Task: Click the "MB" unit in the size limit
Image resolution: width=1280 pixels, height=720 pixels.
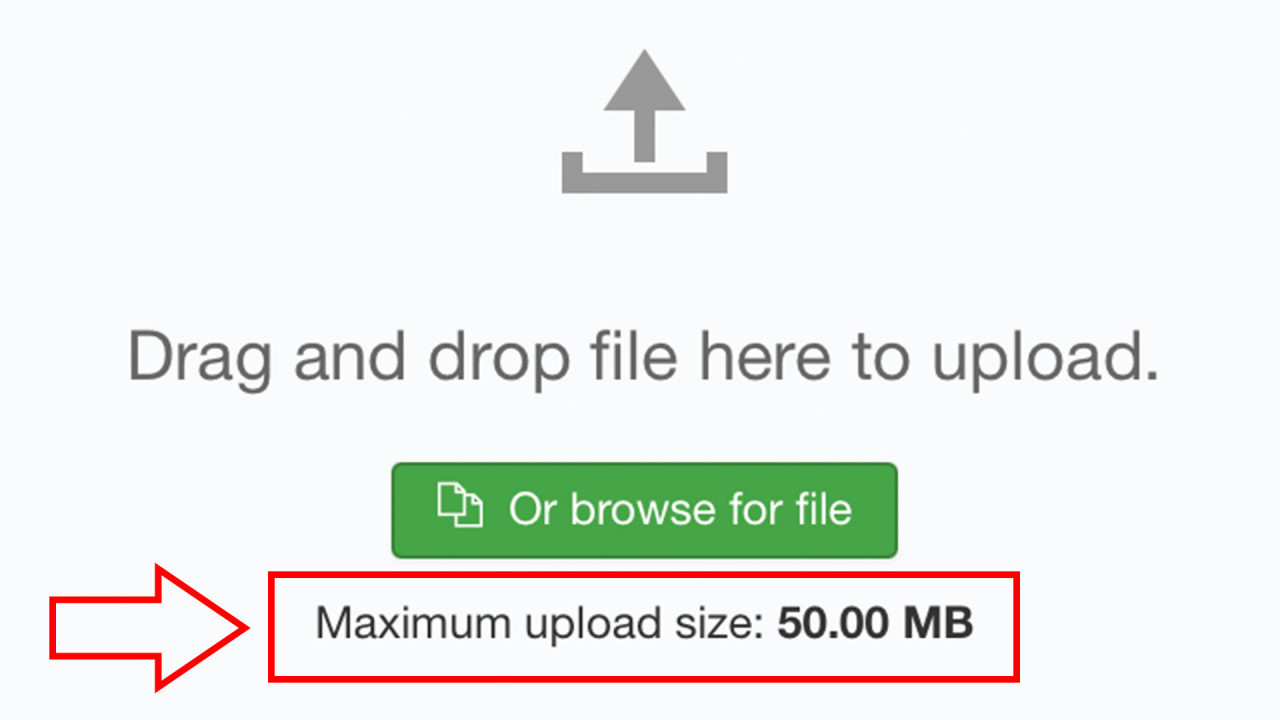Action: click(x=938, y=623)
